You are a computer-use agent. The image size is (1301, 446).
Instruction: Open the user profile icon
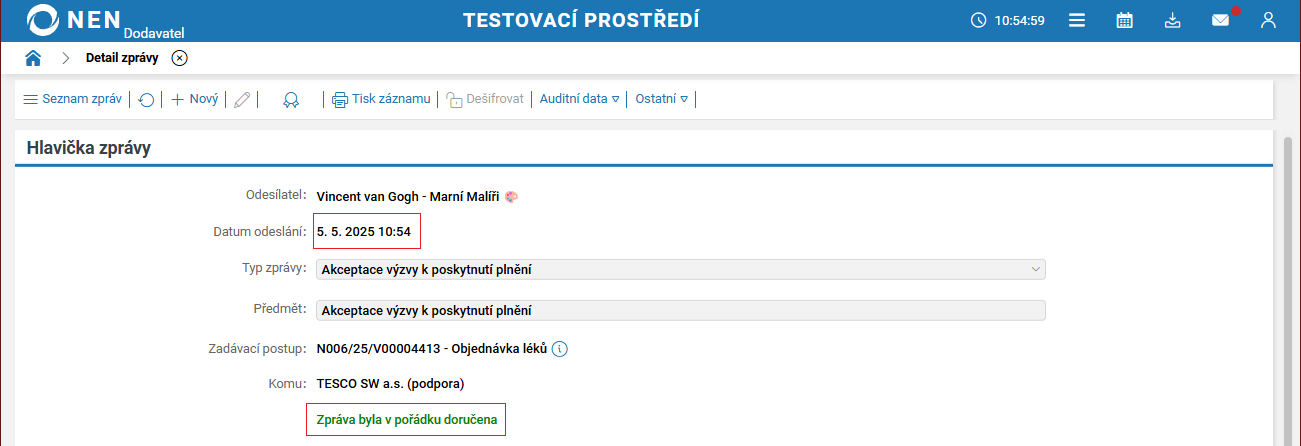point(1268,20)
